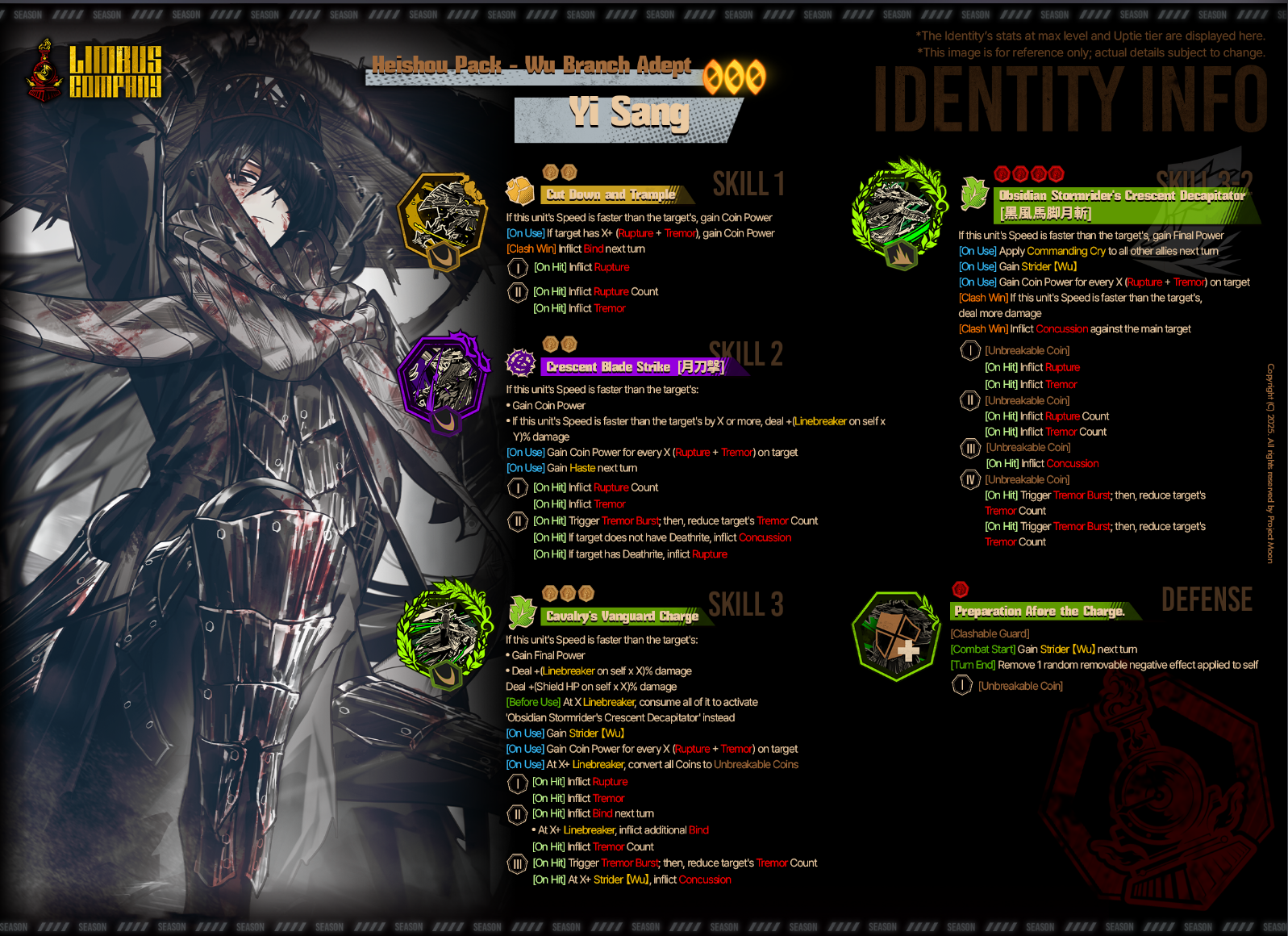Image resolution: width=1288 pixels, height=936 pixels.
Task: Click the Defense skill shield portrait icon
Action: (896, 636)
